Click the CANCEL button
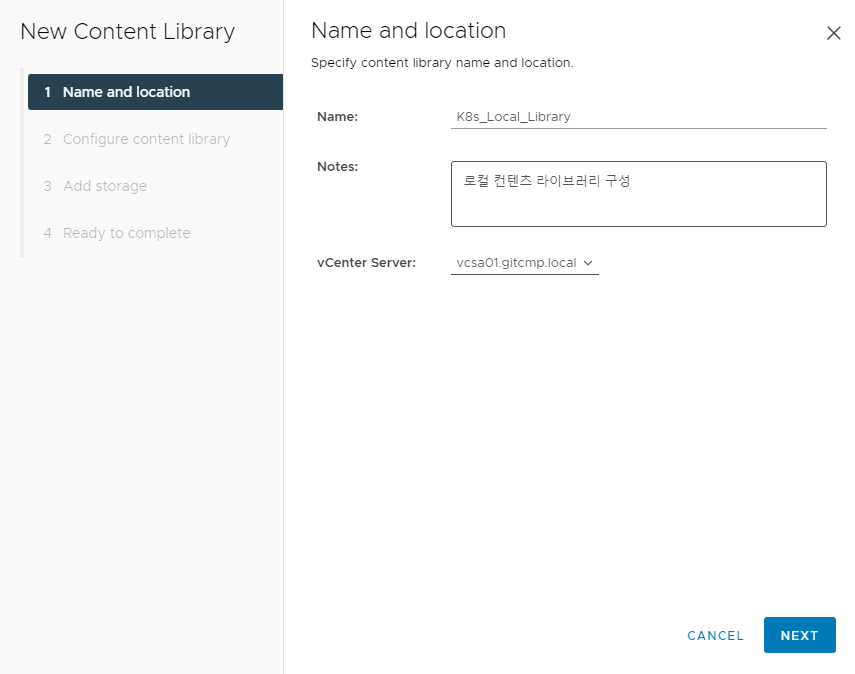 (715, 635)
